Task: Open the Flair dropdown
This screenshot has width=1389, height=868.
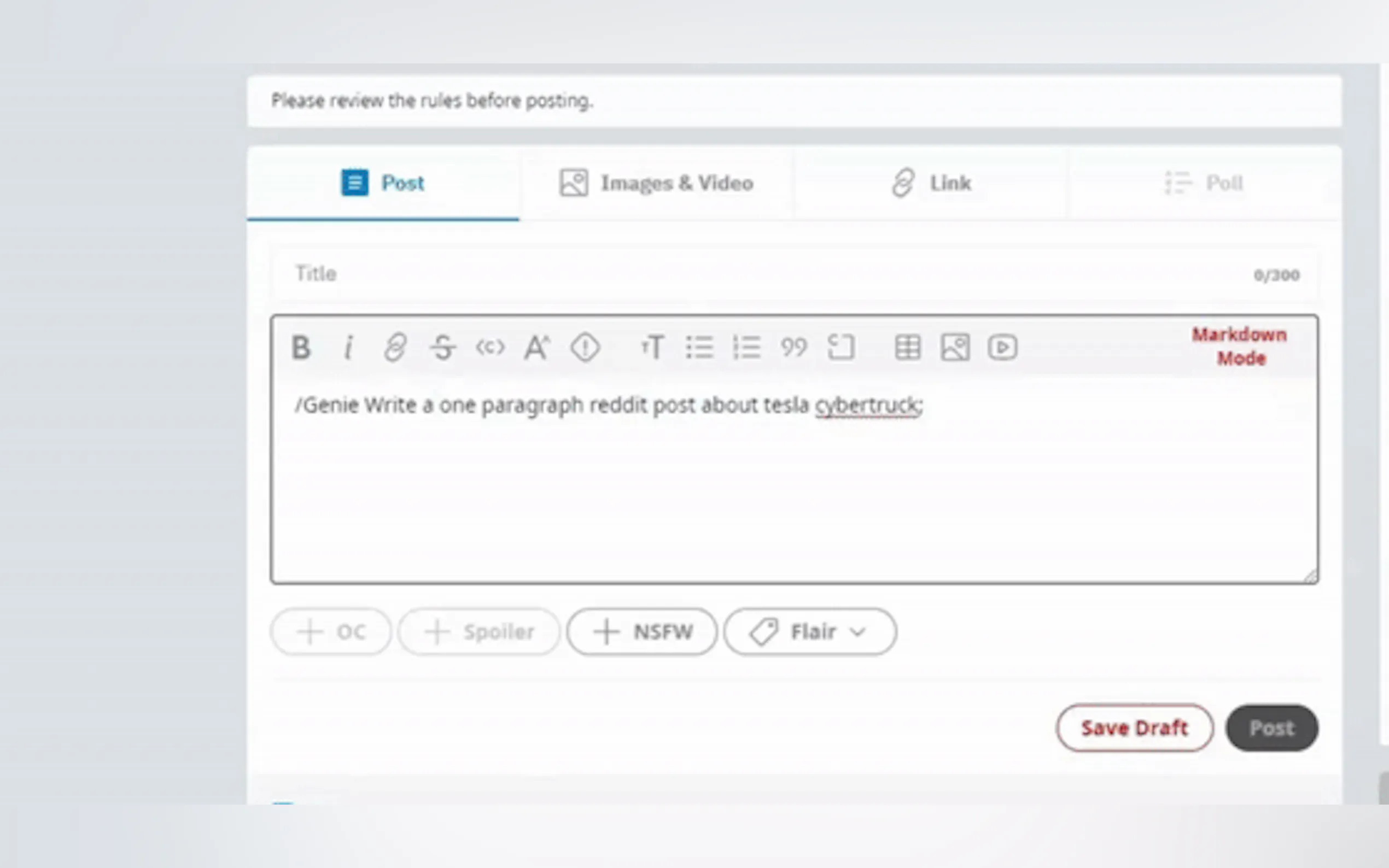Action: click(810, 631)
